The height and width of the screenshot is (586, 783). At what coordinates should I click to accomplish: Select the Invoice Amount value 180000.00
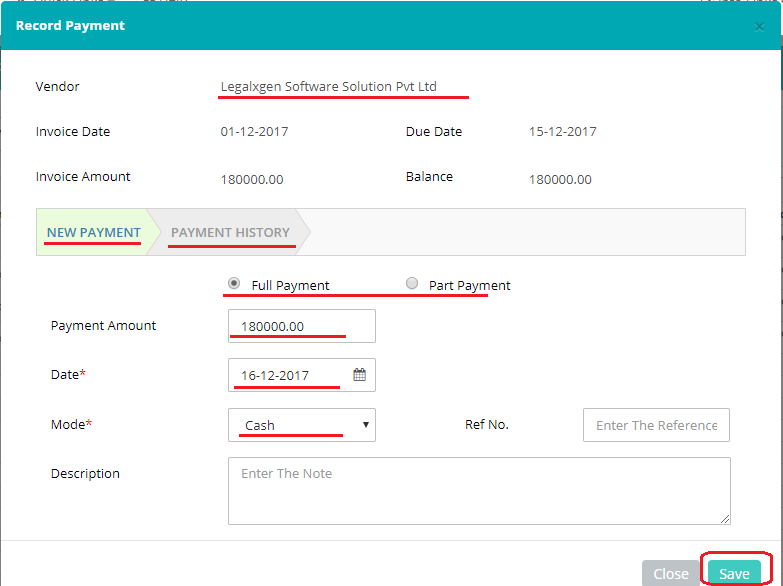coord(252,180)
